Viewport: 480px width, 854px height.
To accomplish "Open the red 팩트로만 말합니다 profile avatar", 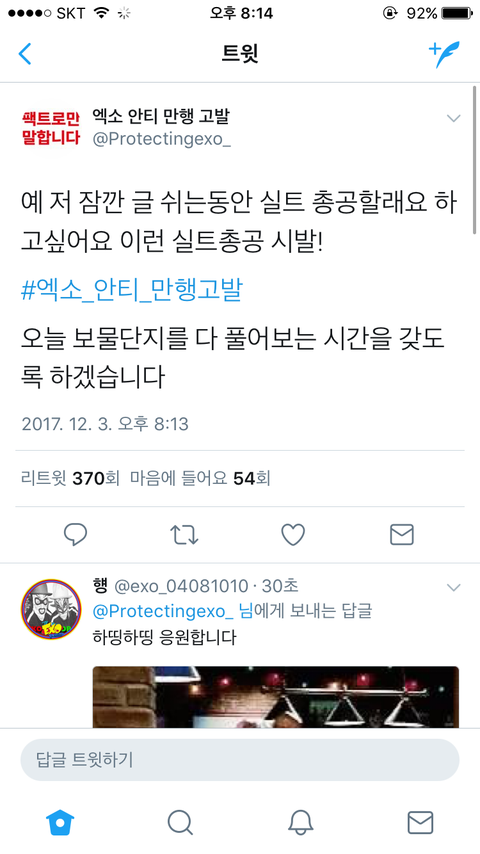I will [51, 127].
